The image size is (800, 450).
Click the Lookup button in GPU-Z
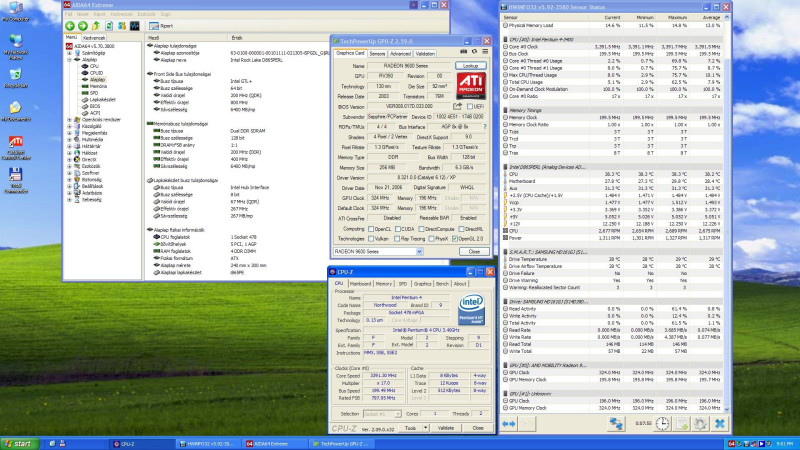tap(470, 66)
